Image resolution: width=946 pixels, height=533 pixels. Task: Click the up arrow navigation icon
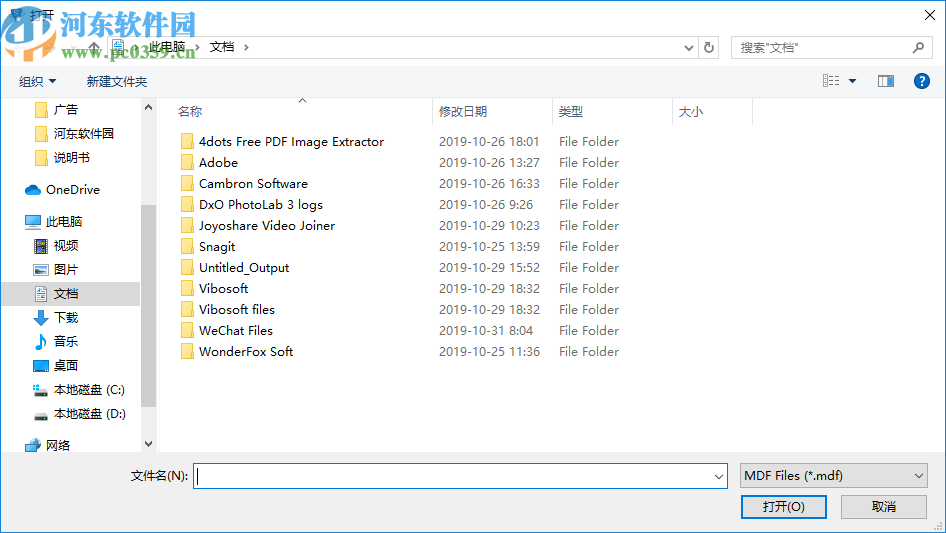pos(94,46)
